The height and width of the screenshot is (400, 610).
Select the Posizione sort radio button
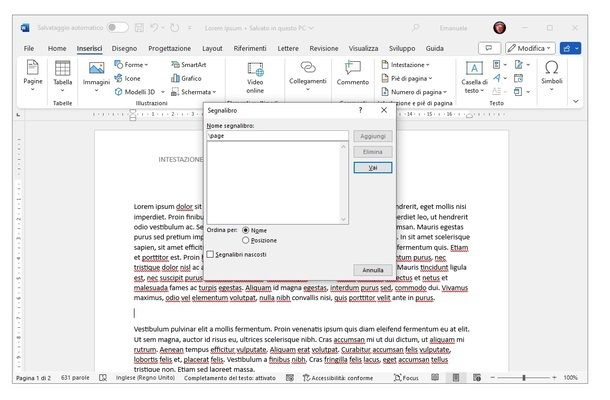click(x=245, y=240)
